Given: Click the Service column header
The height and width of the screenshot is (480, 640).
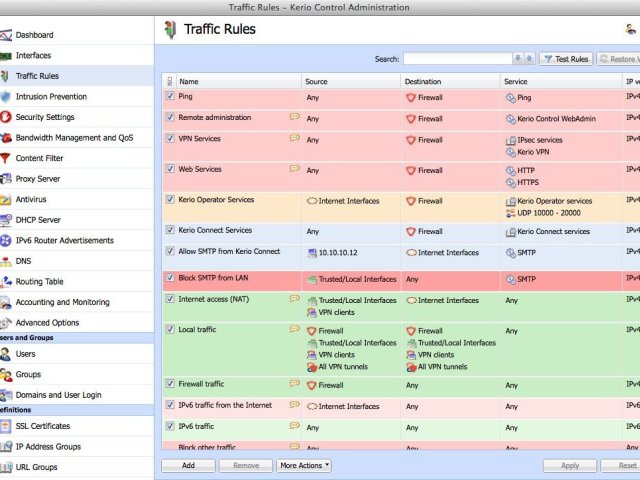Looking at the screenshot, I should [560, 82].
